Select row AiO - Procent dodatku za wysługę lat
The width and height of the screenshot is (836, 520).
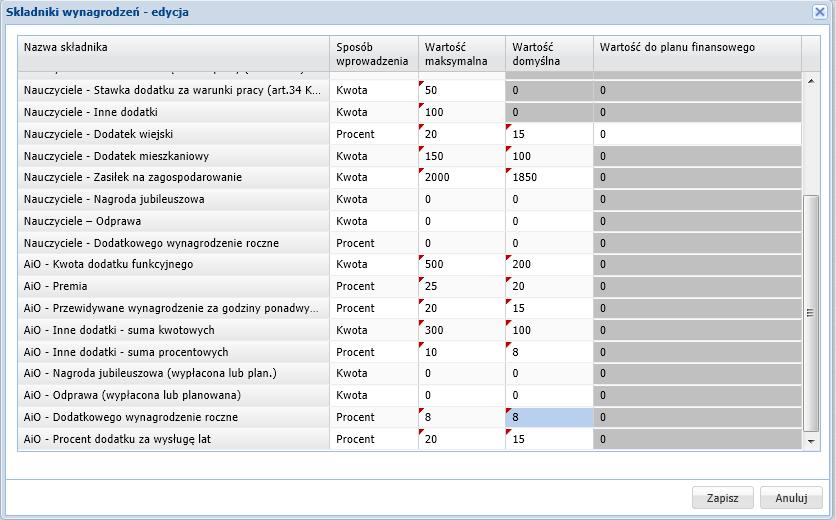click(x=409, y=438)
